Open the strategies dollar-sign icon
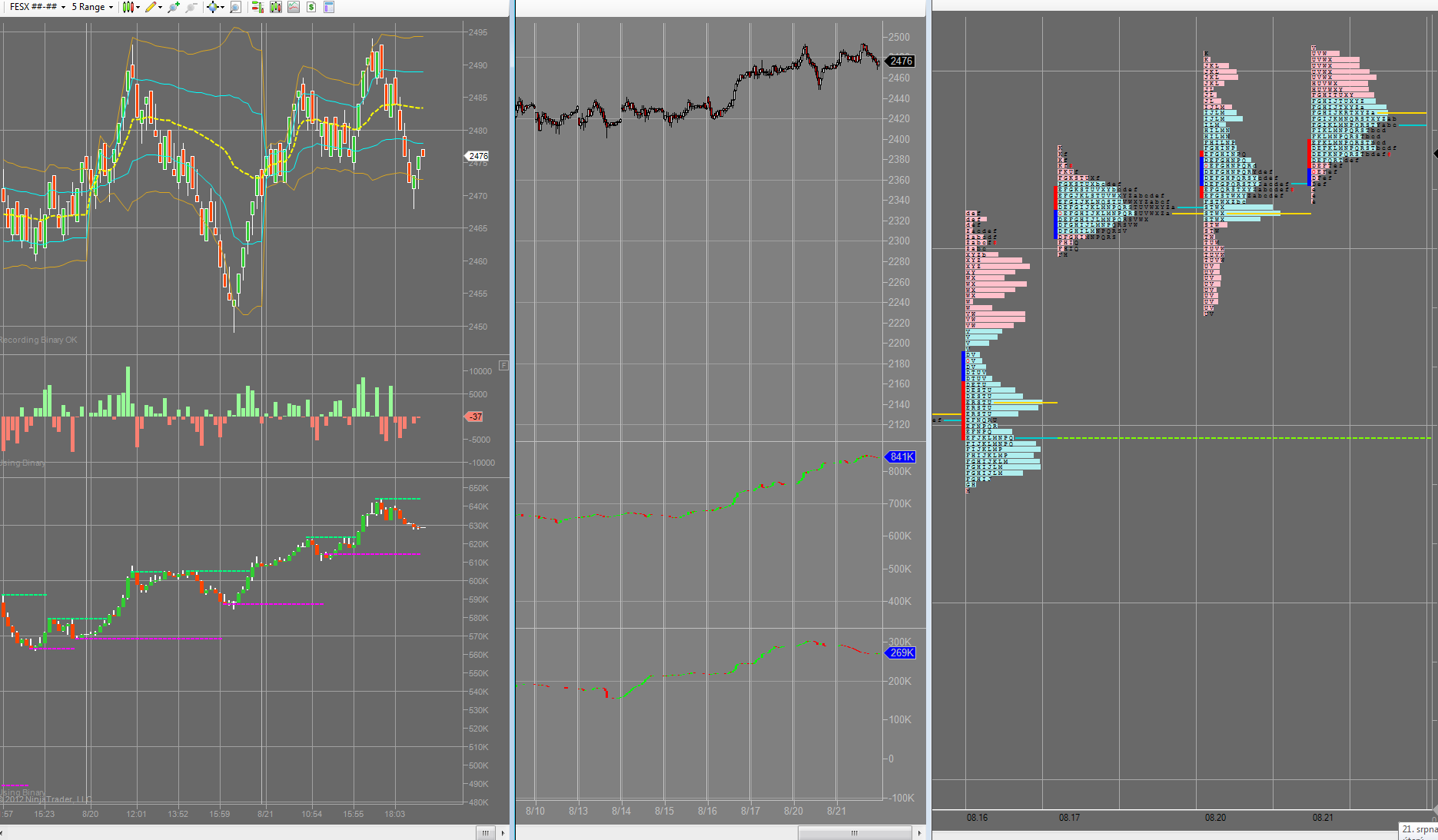Screen dimensions: 1438x840 click(x=311, y=7)
